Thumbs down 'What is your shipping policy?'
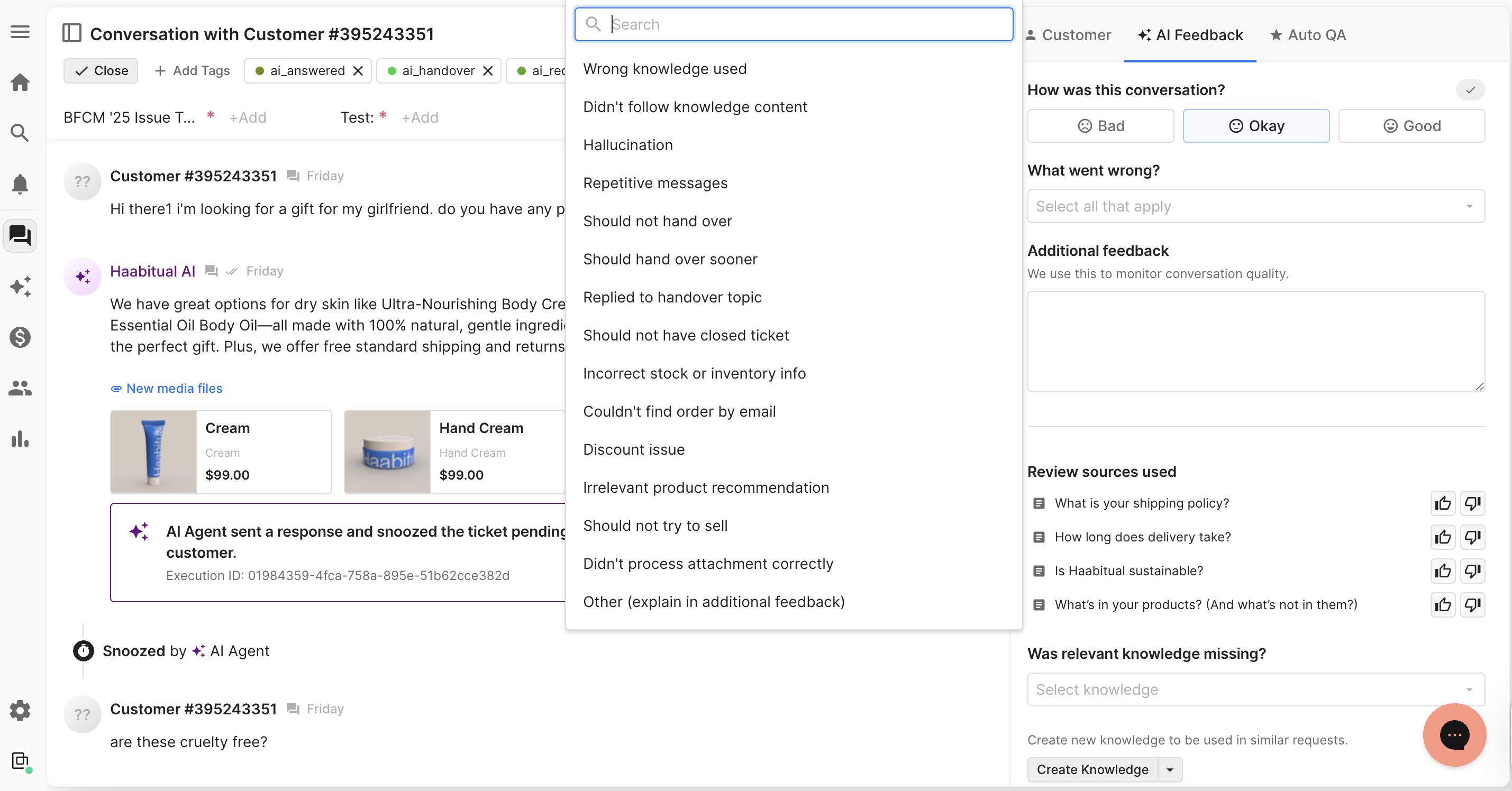 click(x=1473, y=503)
